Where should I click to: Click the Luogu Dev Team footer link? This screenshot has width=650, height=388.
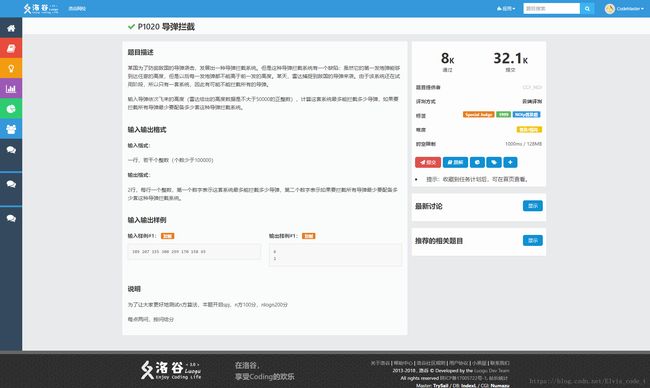[x=492, y=371]
